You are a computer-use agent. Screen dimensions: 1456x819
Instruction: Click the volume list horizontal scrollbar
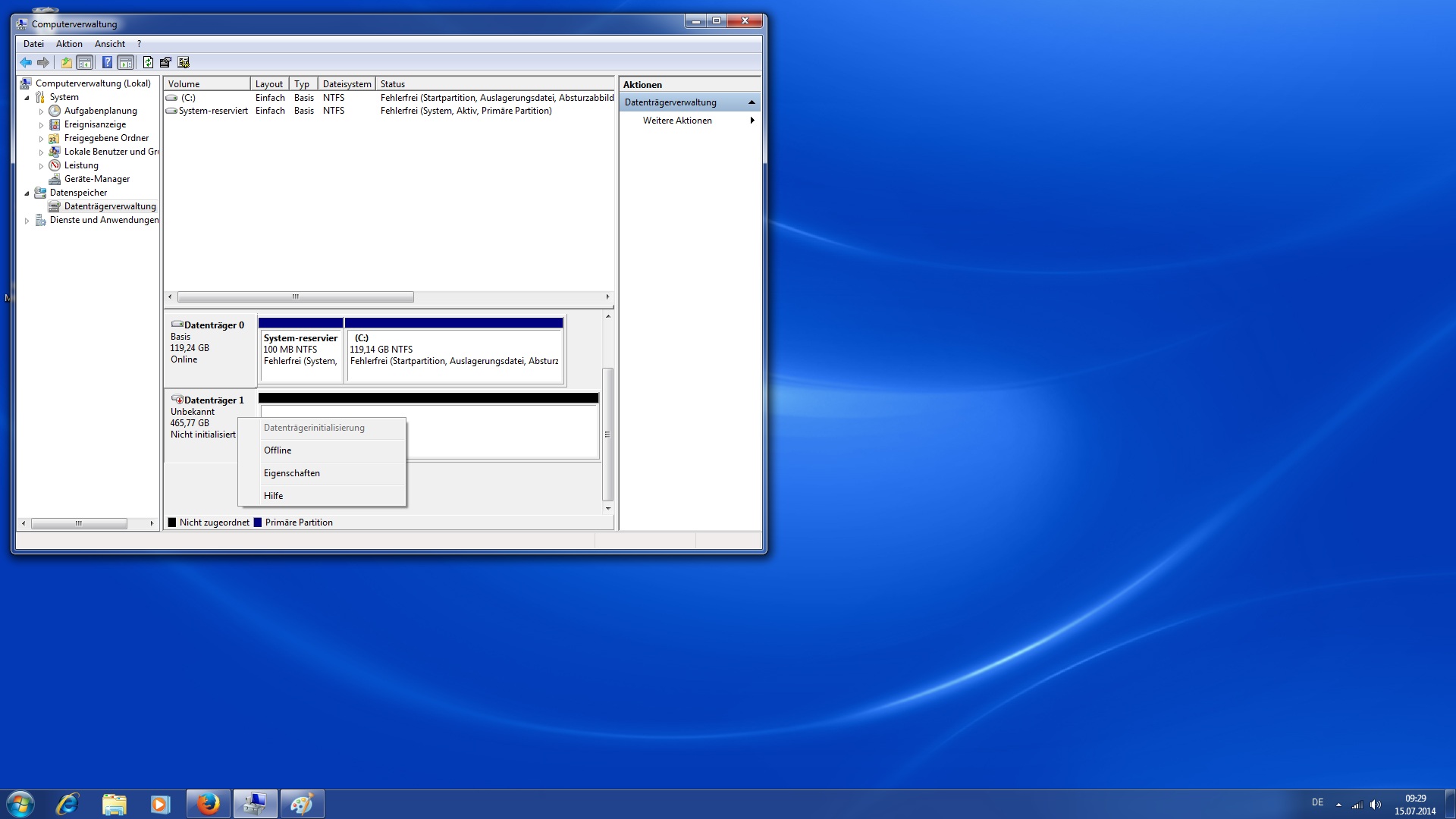296,297
